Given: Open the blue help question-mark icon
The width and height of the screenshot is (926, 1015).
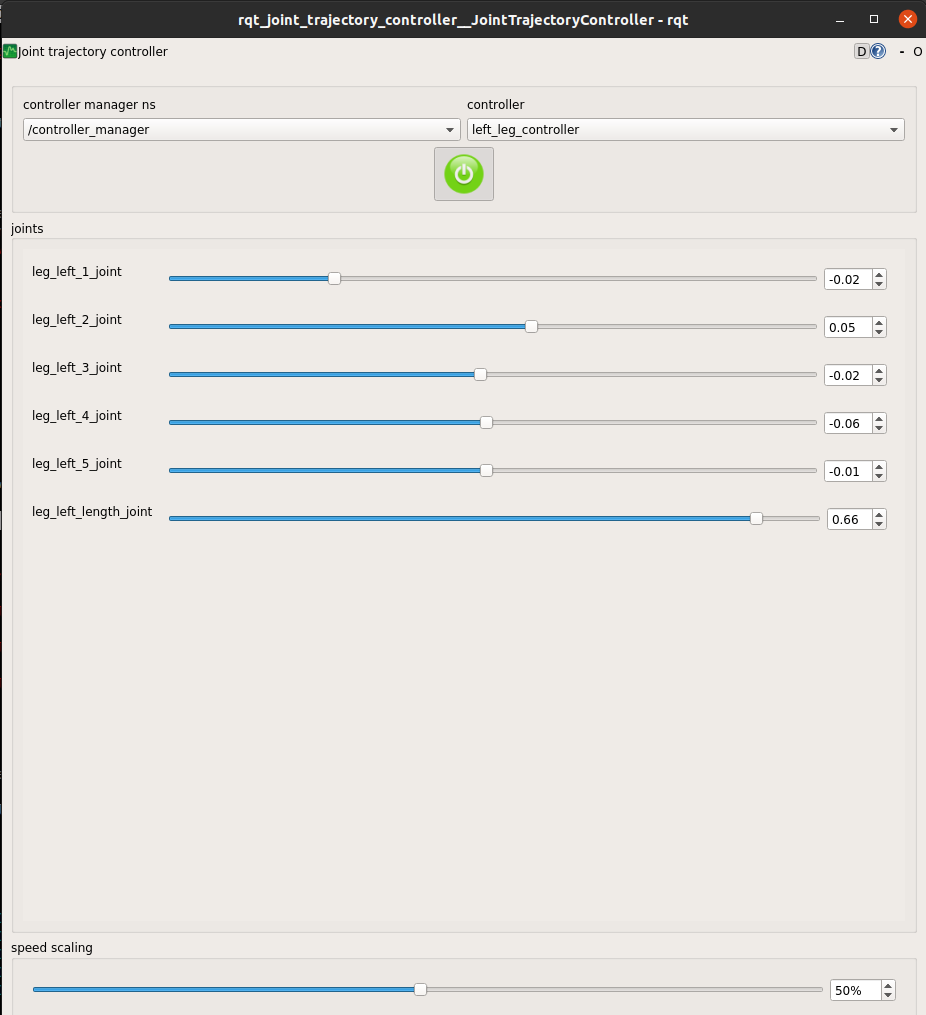Looking at the screenshot, I should [x=878, y=52].
